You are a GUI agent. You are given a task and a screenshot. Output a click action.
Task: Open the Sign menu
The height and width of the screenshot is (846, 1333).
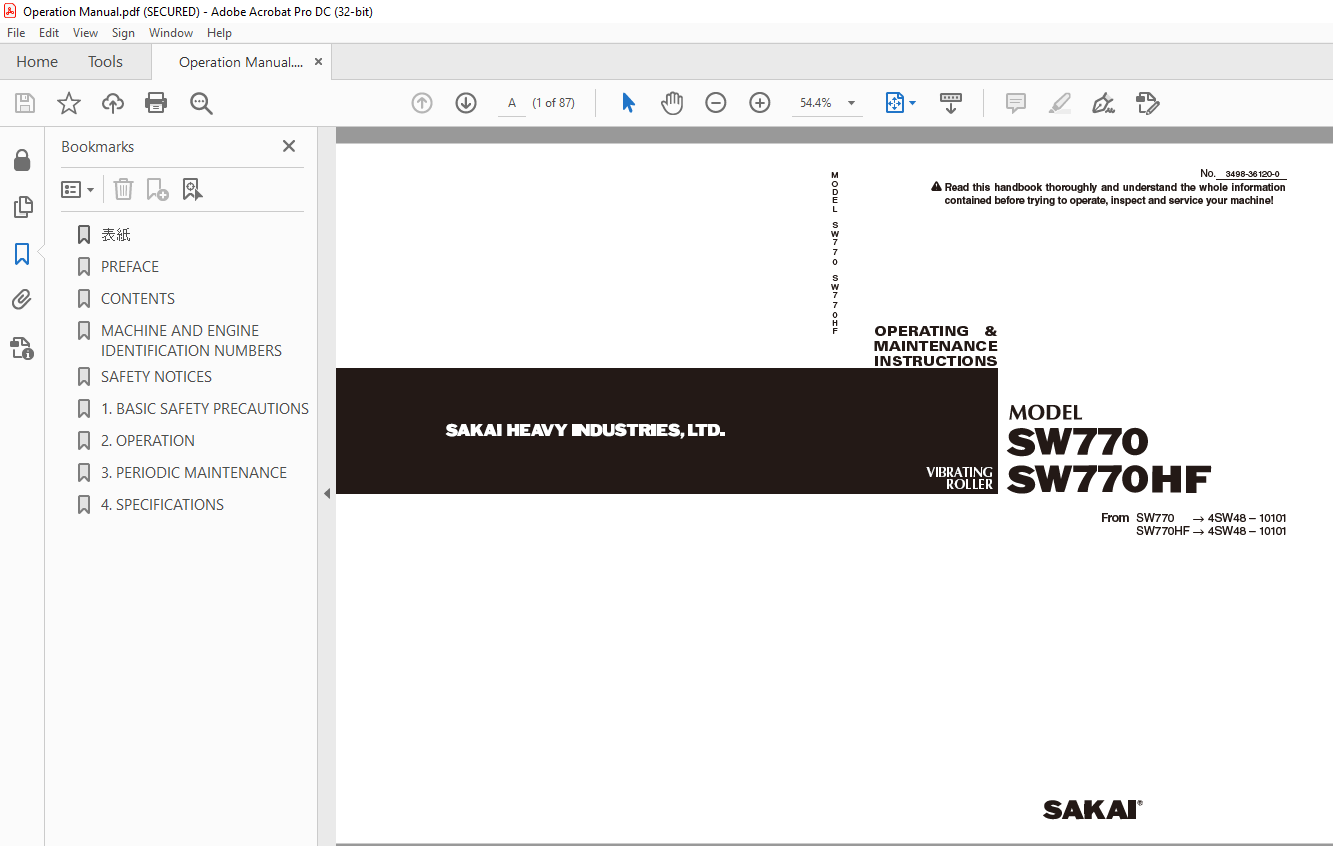click(x=124, y=33)
